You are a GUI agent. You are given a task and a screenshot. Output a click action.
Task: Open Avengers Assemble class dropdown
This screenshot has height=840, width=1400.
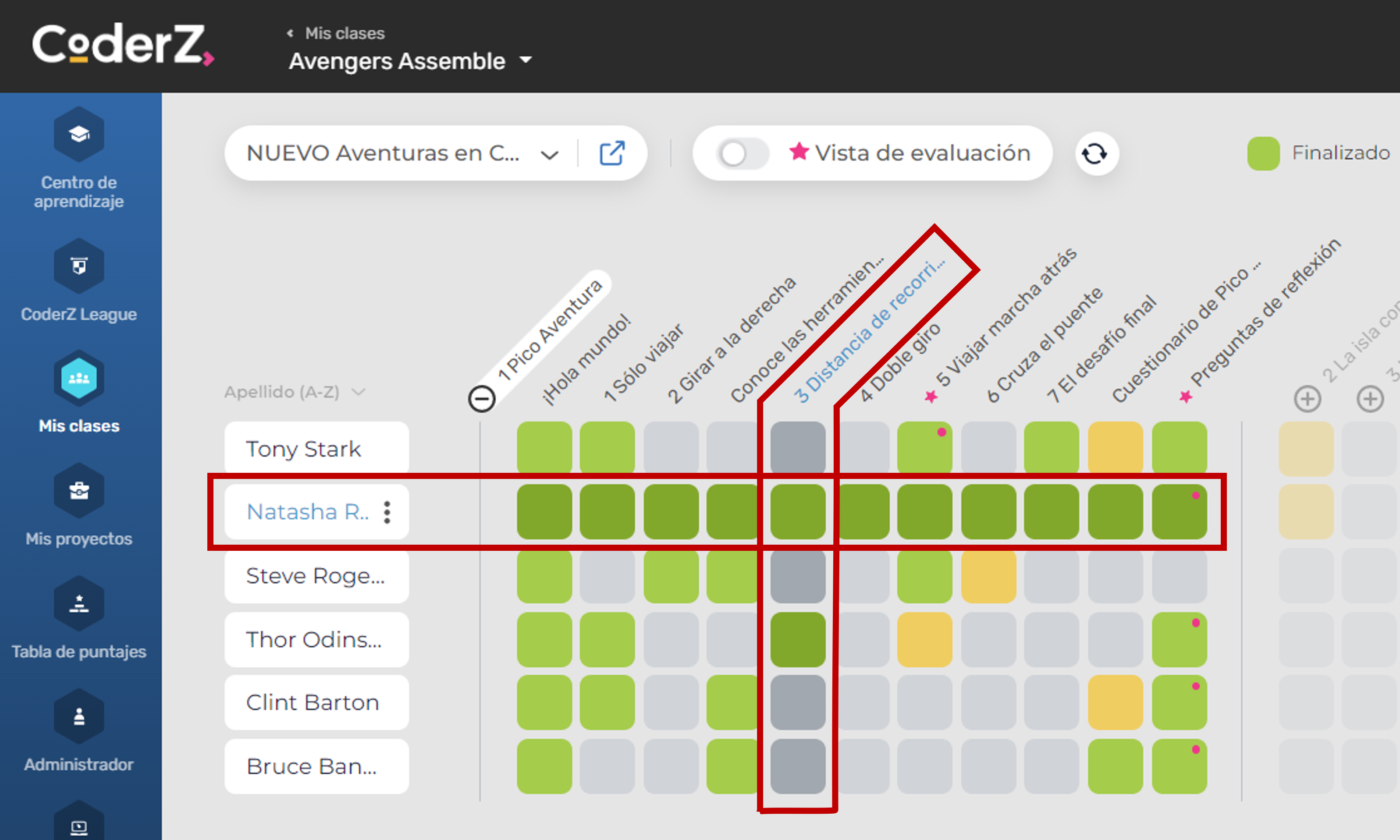(x=410, y=60)
